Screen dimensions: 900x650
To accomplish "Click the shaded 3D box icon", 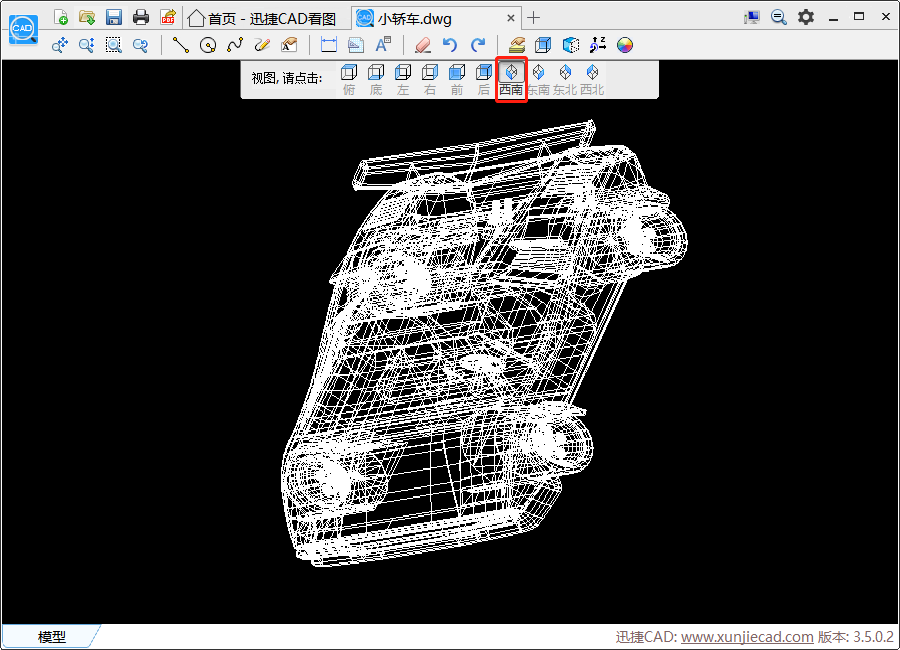I will coord(571,45).
